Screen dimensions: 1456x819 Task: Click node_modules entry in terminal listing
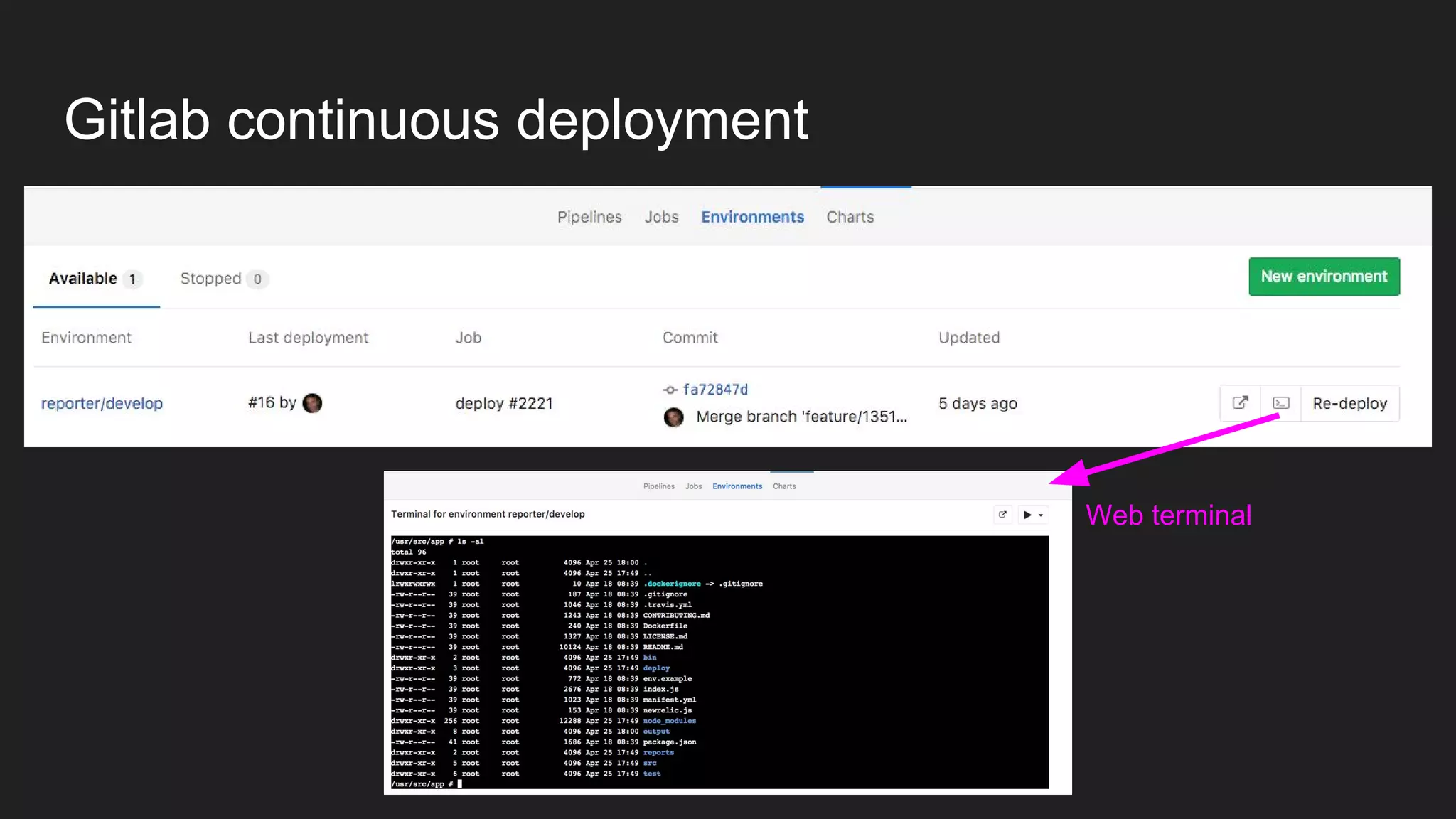[670, 721]
